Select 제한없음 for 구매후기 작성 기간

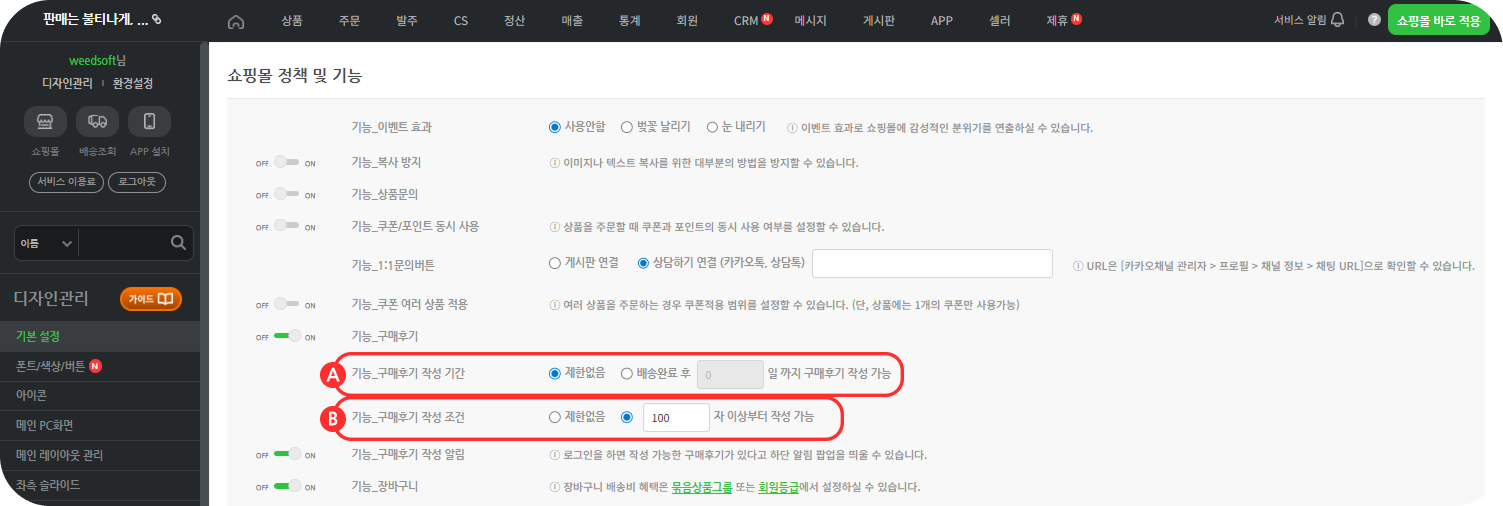click(554, 374)
